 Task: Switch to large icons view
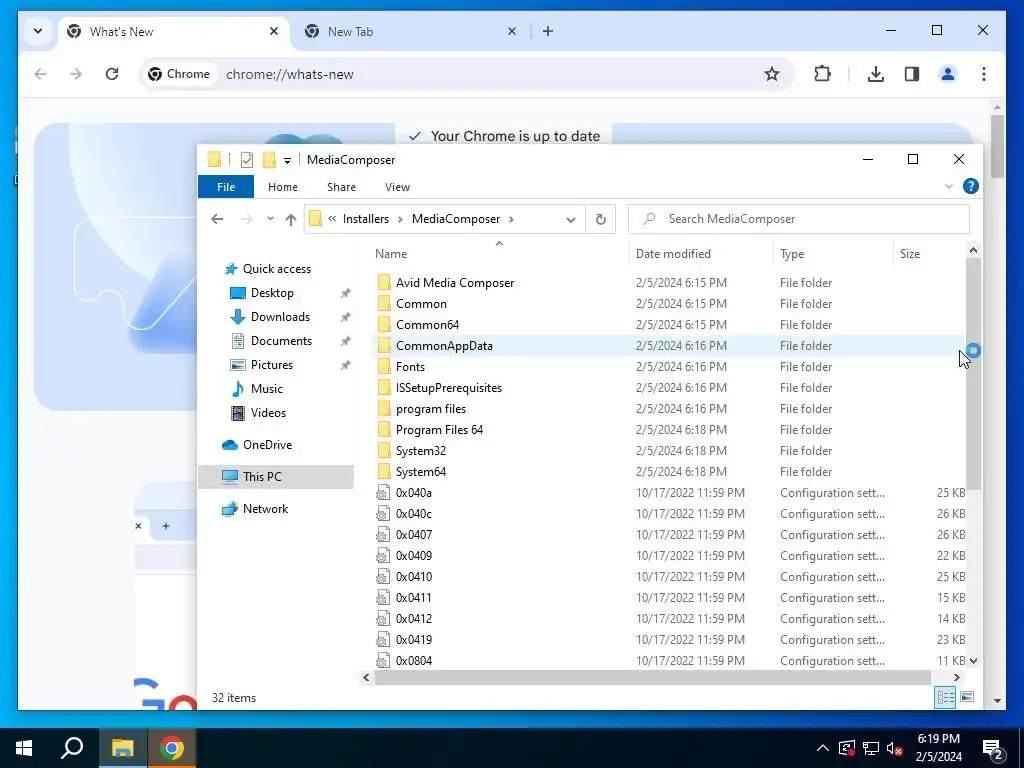pos(967,697)
